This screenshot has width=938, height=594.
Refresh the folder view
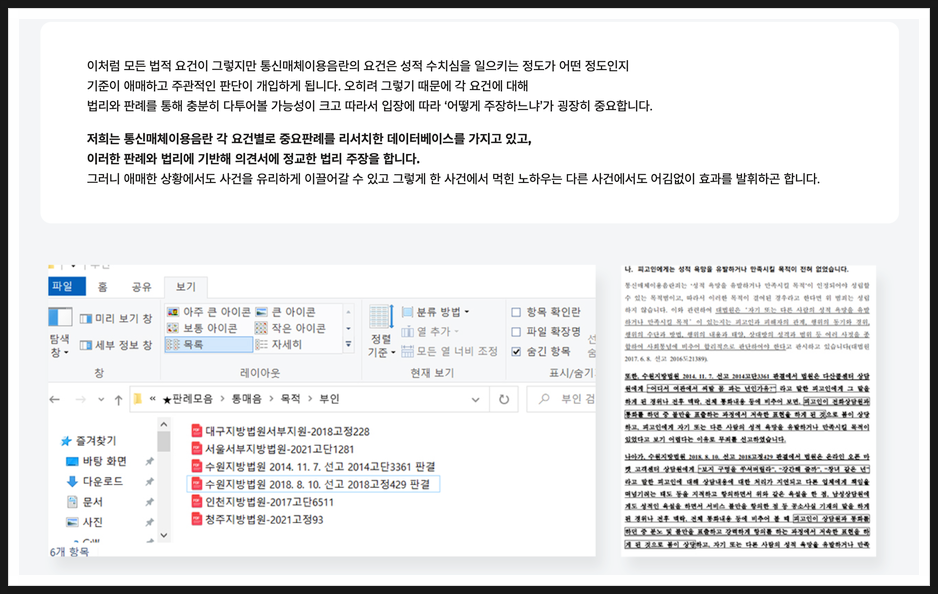(x=504, y=399)
